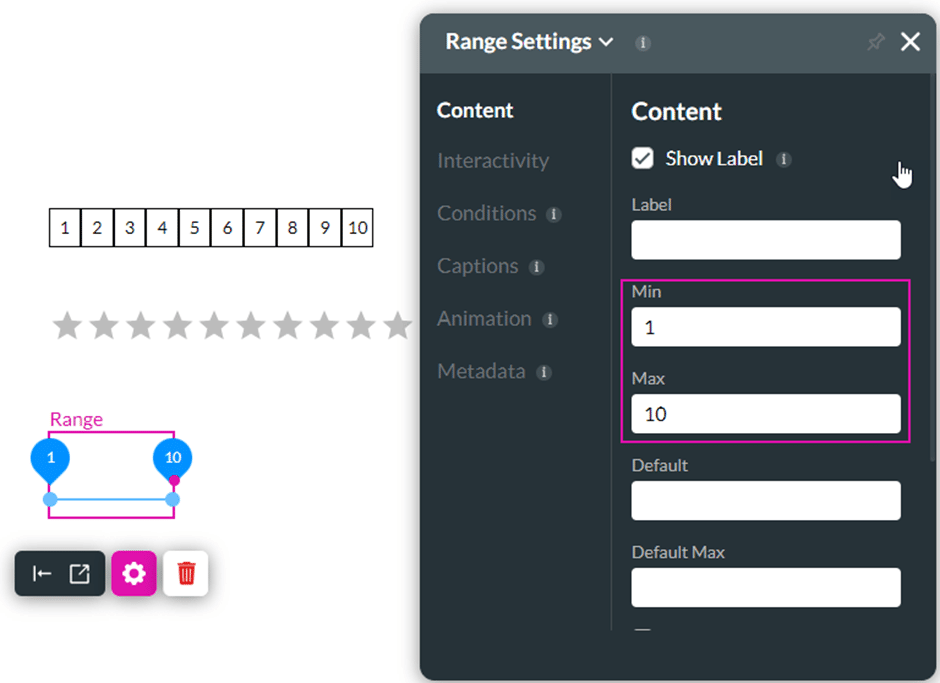Click the Min input field
This screenshot has width=940, height=683.
[x=766, y=327]
